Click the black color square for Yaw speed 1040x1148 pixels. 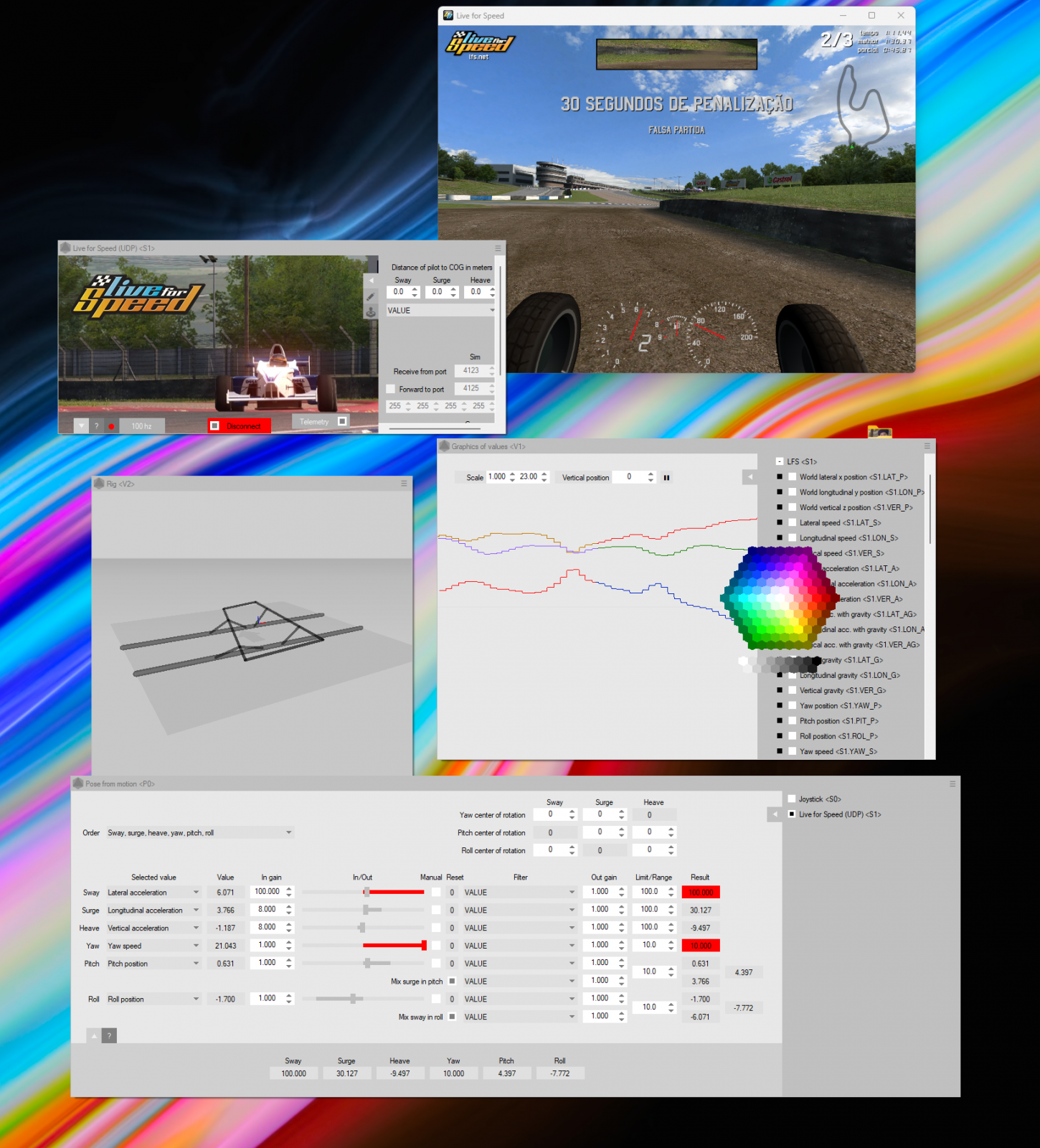[780, 751]
